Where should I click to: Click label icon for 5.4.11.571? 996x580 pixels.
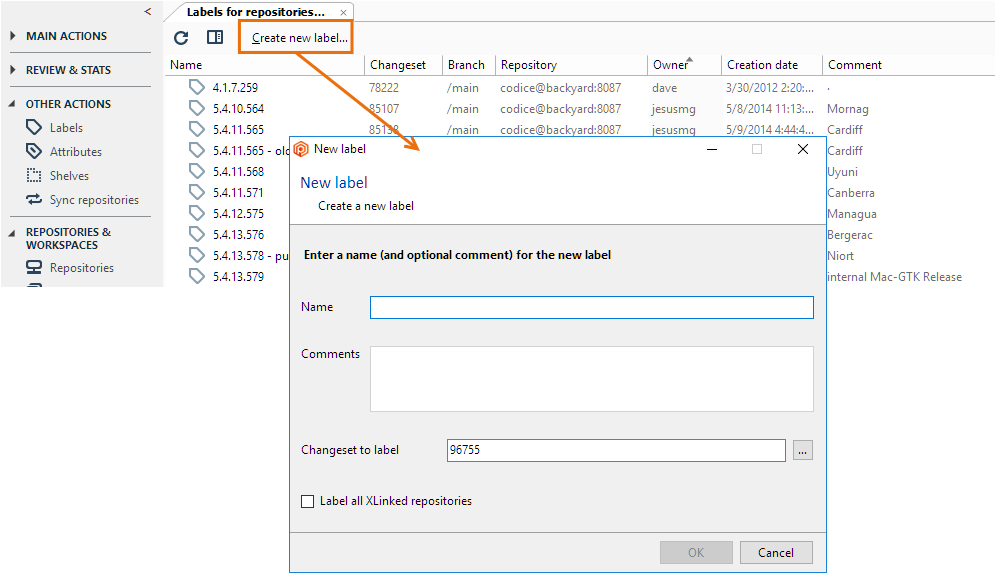(197, 192)
